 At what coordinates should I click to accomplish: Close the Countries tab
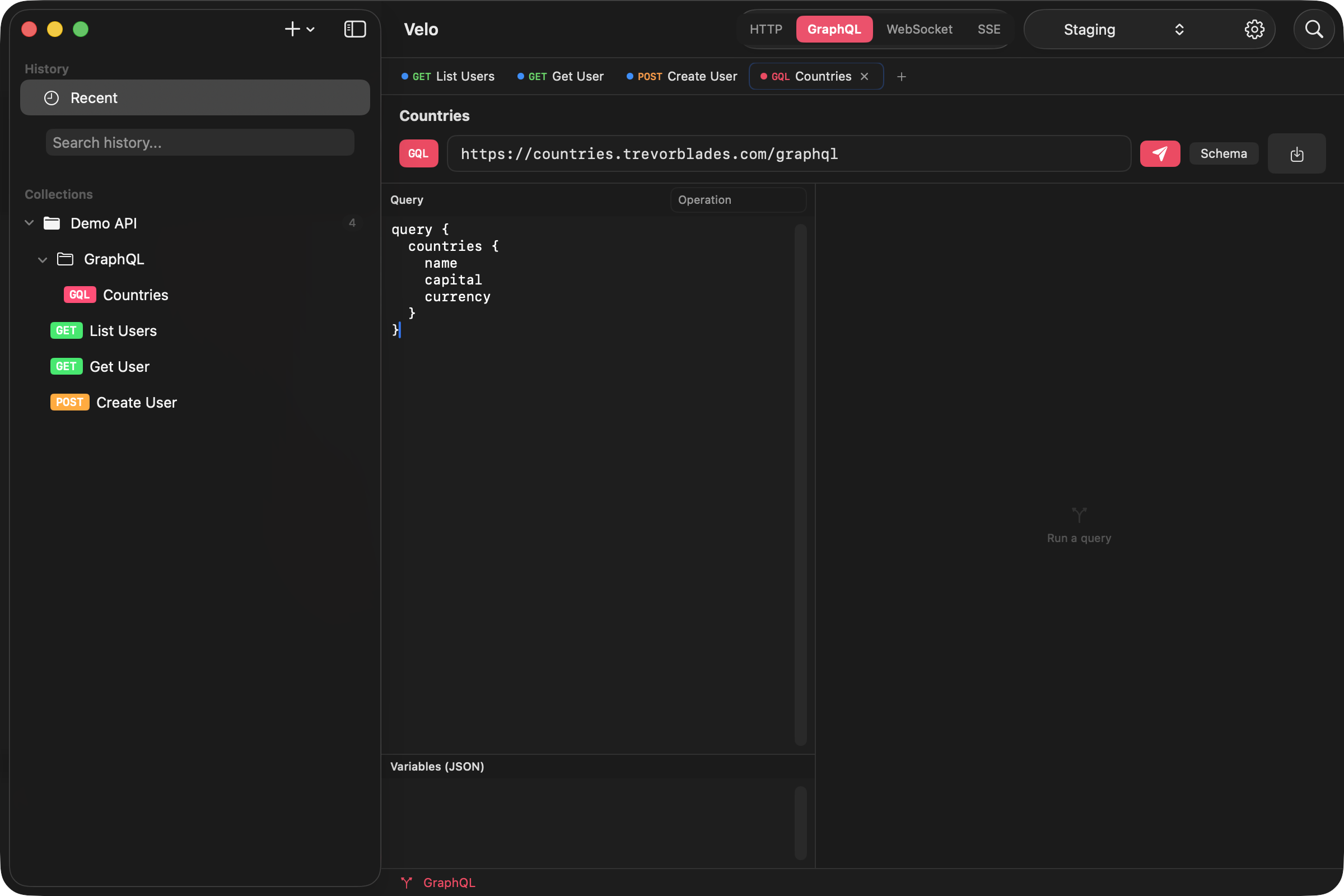click(x=864, y=77)
